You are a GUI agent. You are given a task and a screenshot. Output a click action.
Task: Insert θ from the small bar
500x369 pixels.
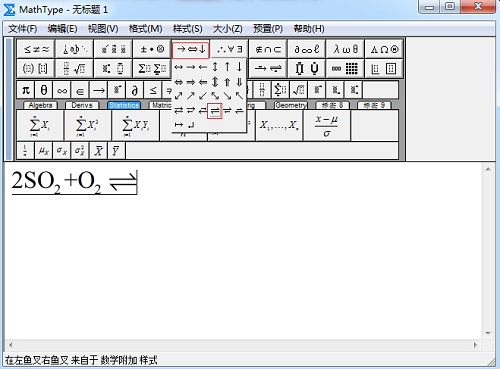tap(44, 90)
